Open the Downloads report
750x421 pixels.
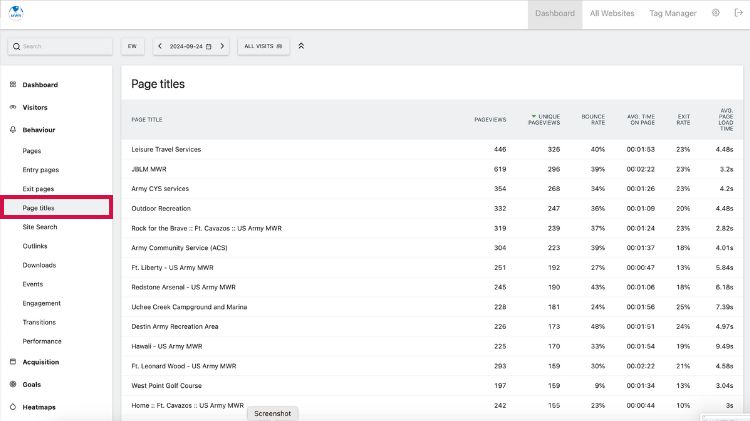pyautogui.click(x=39, y=265)
